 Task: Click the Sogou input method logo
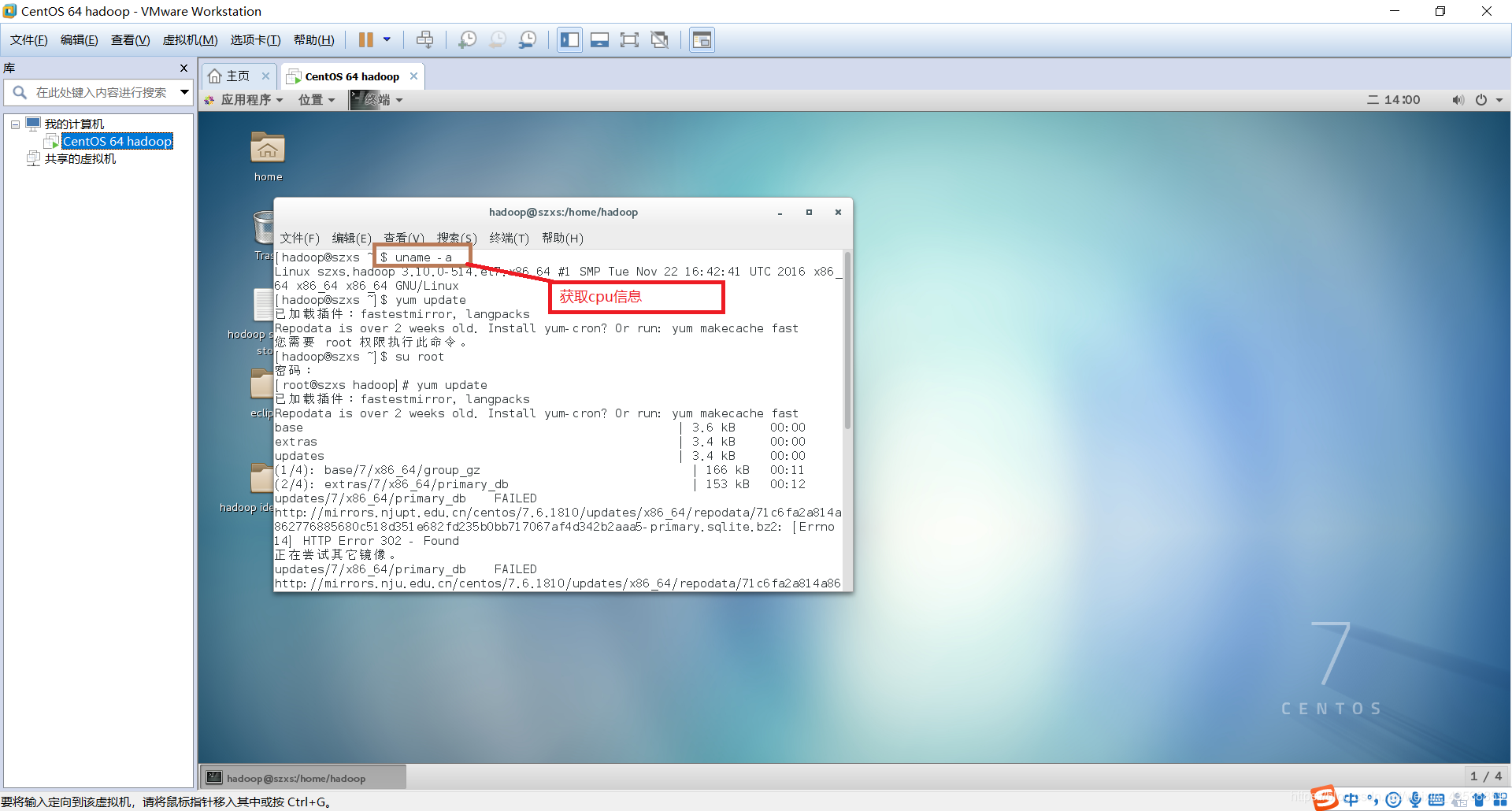click(1325, 798)
